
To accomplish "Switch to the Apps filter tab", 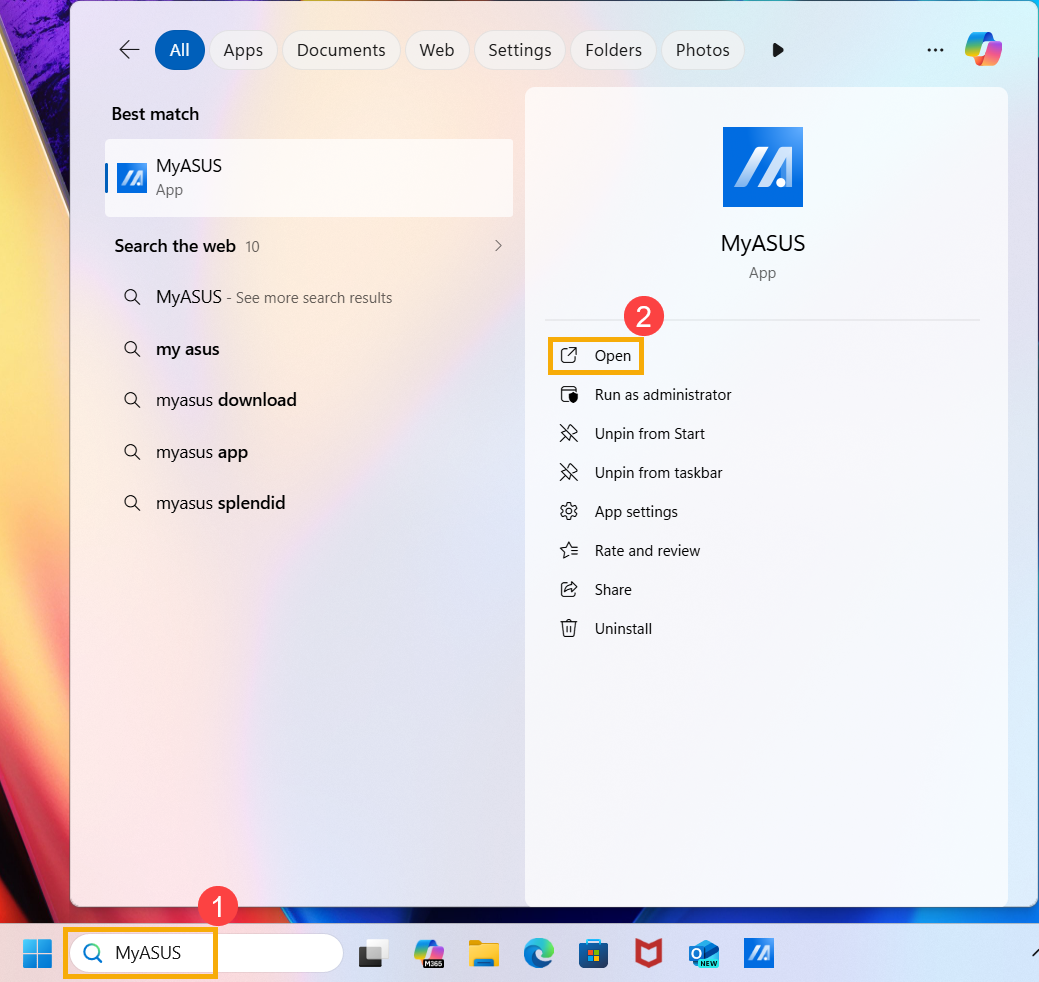I will (x=243, y=50).
